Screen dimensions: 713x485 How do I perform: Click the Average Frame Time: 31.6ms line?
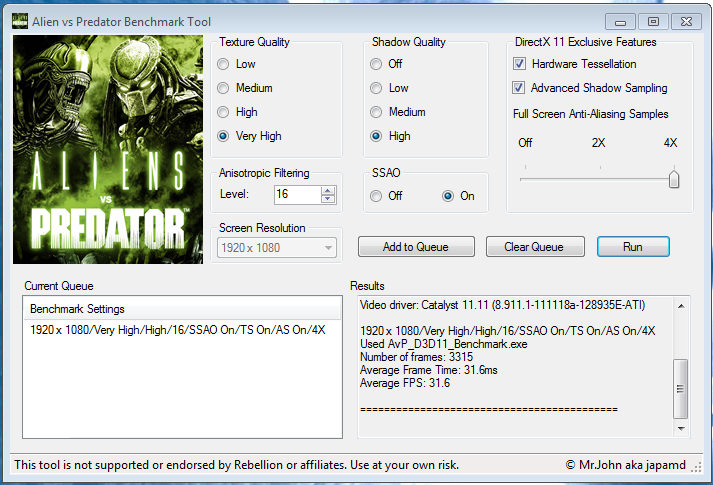pos(429,370)
